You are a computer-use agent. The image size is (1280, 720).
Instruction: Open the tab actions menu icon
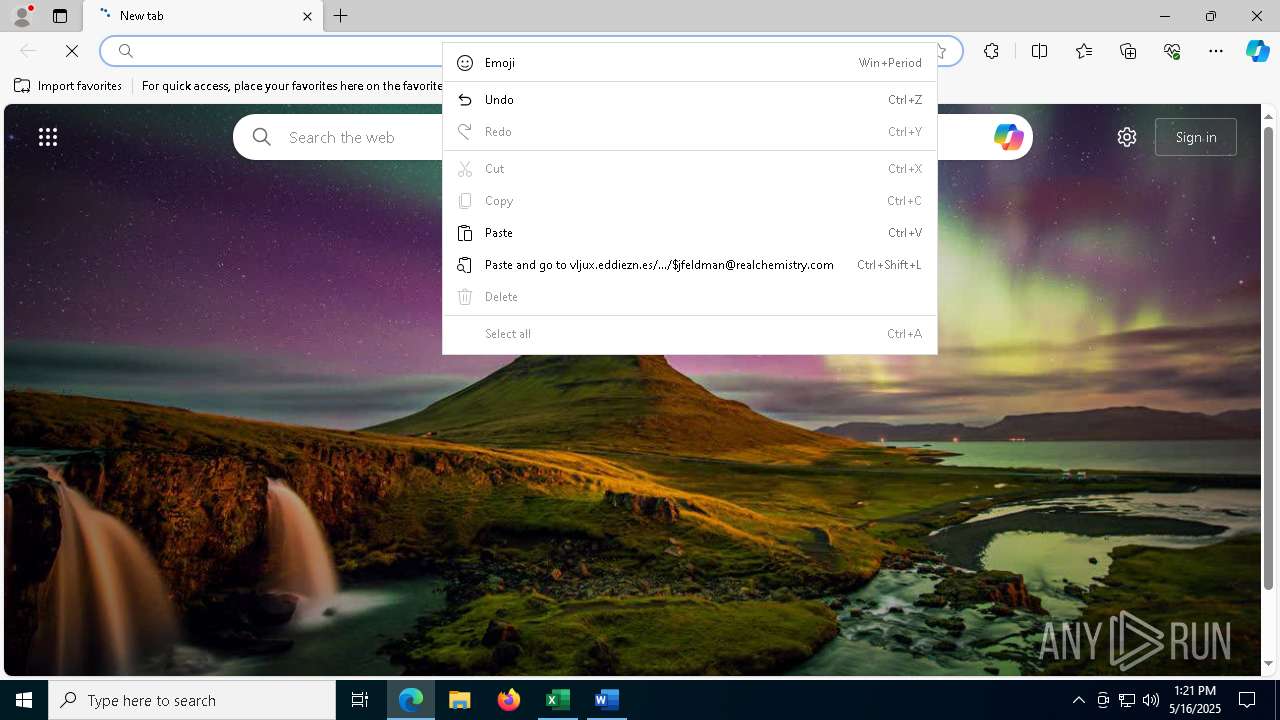pyautogui.click(x=60, y=16)
